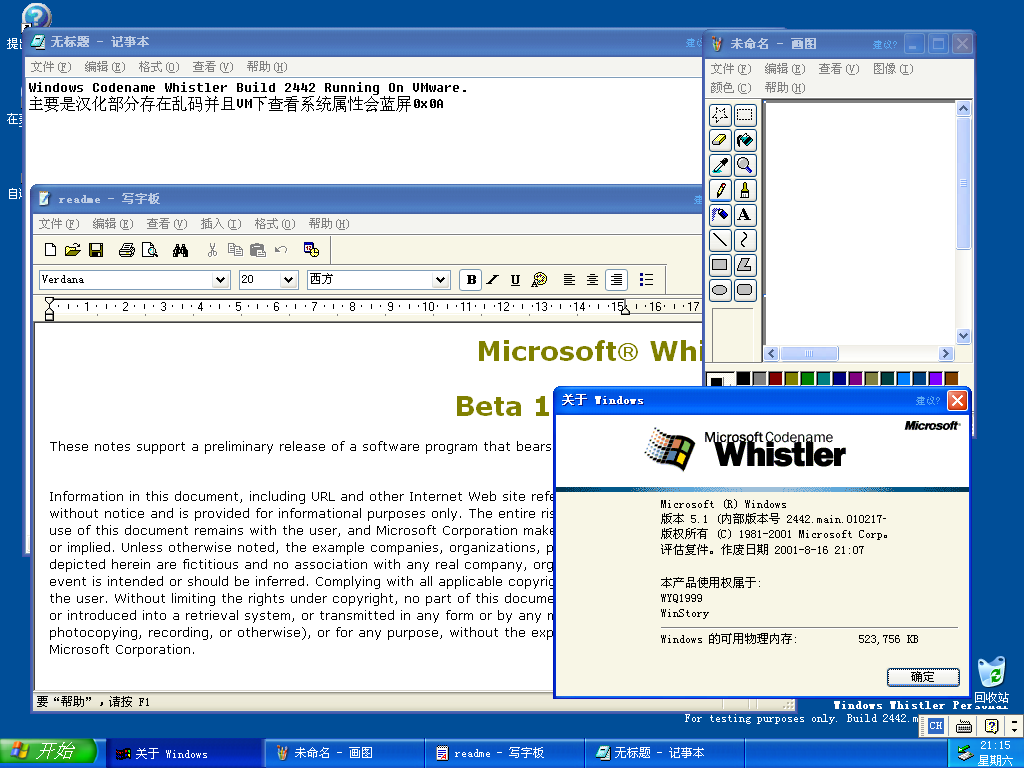
Task: Click the 确定 button in About Windows
Action: tap(923, 677)
